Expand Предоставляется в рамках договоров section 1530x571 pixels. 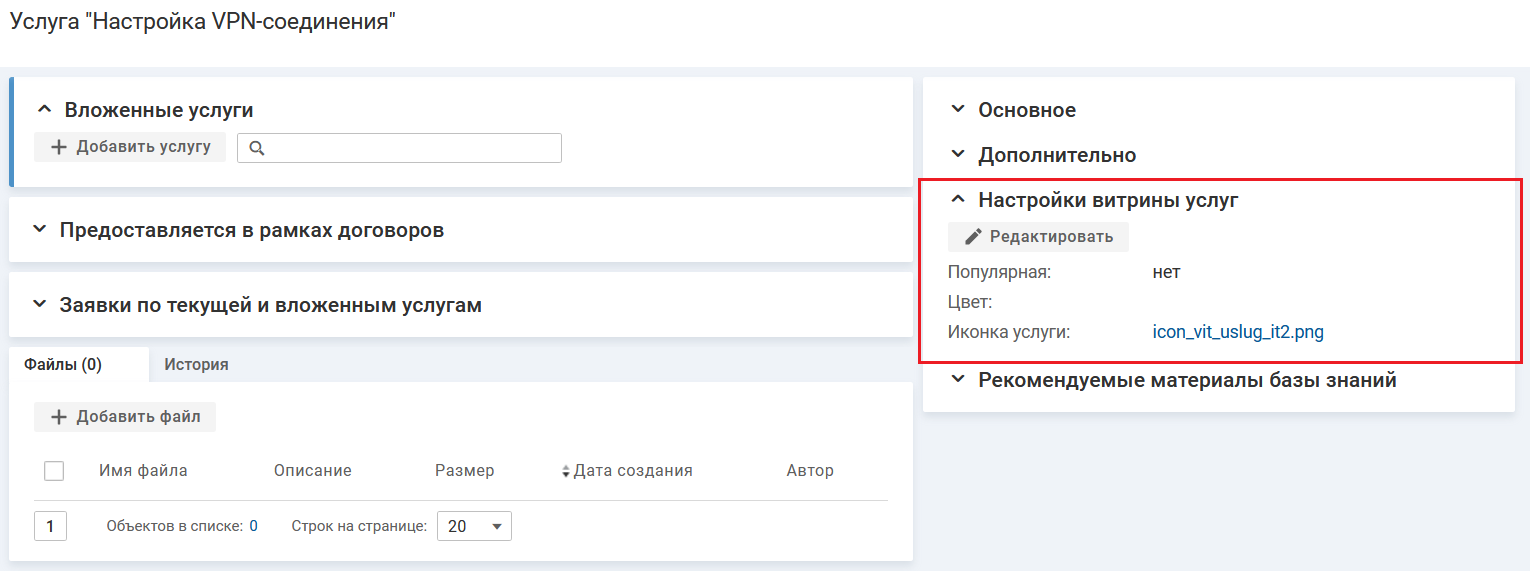(39, 230)
